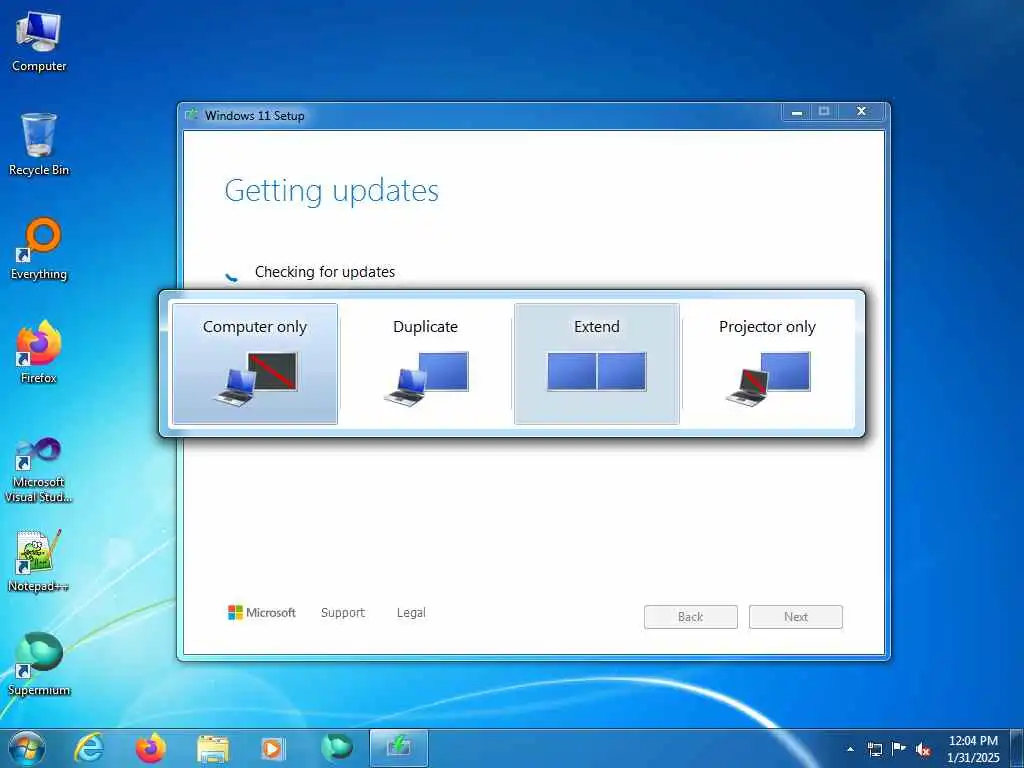The width and height of the screenshot is (1024, 768).
Task: Choose the Extend display mode
Action: tap(597, 364)
